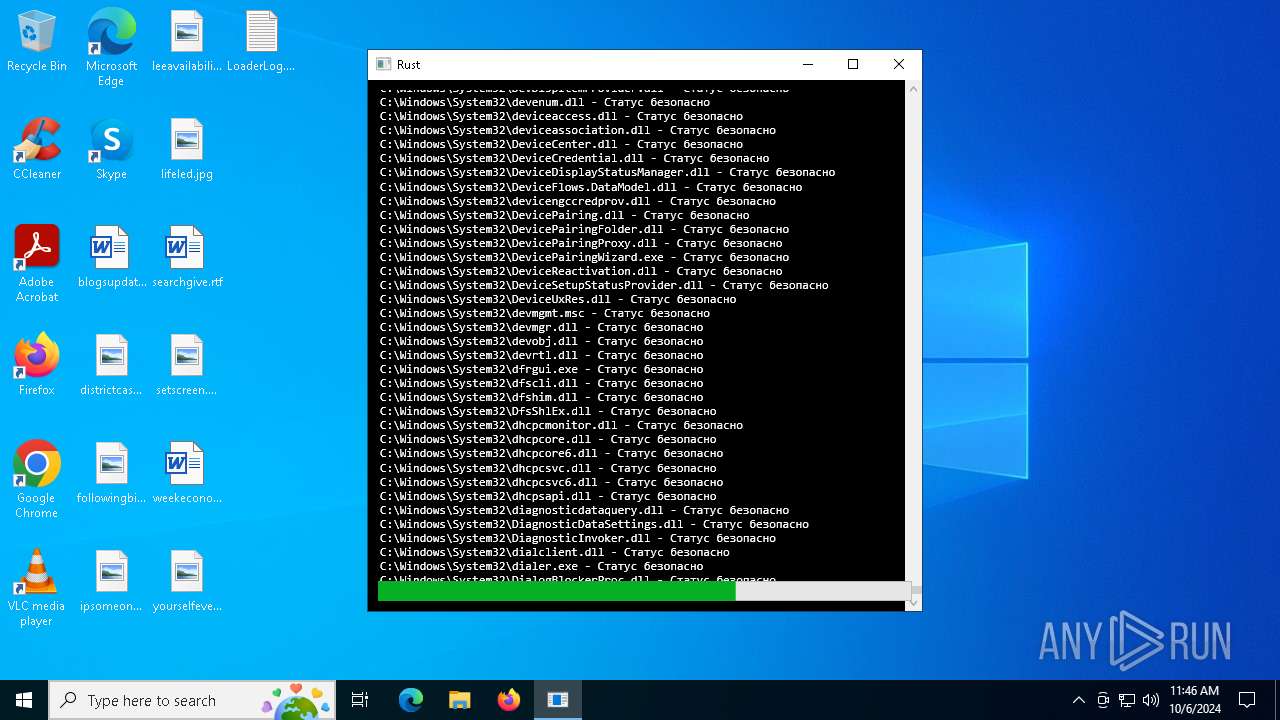This screenshot has width=1280, height=720.
Task: Click the DevicePairingWizard.exe line
Action: [584, 257]
